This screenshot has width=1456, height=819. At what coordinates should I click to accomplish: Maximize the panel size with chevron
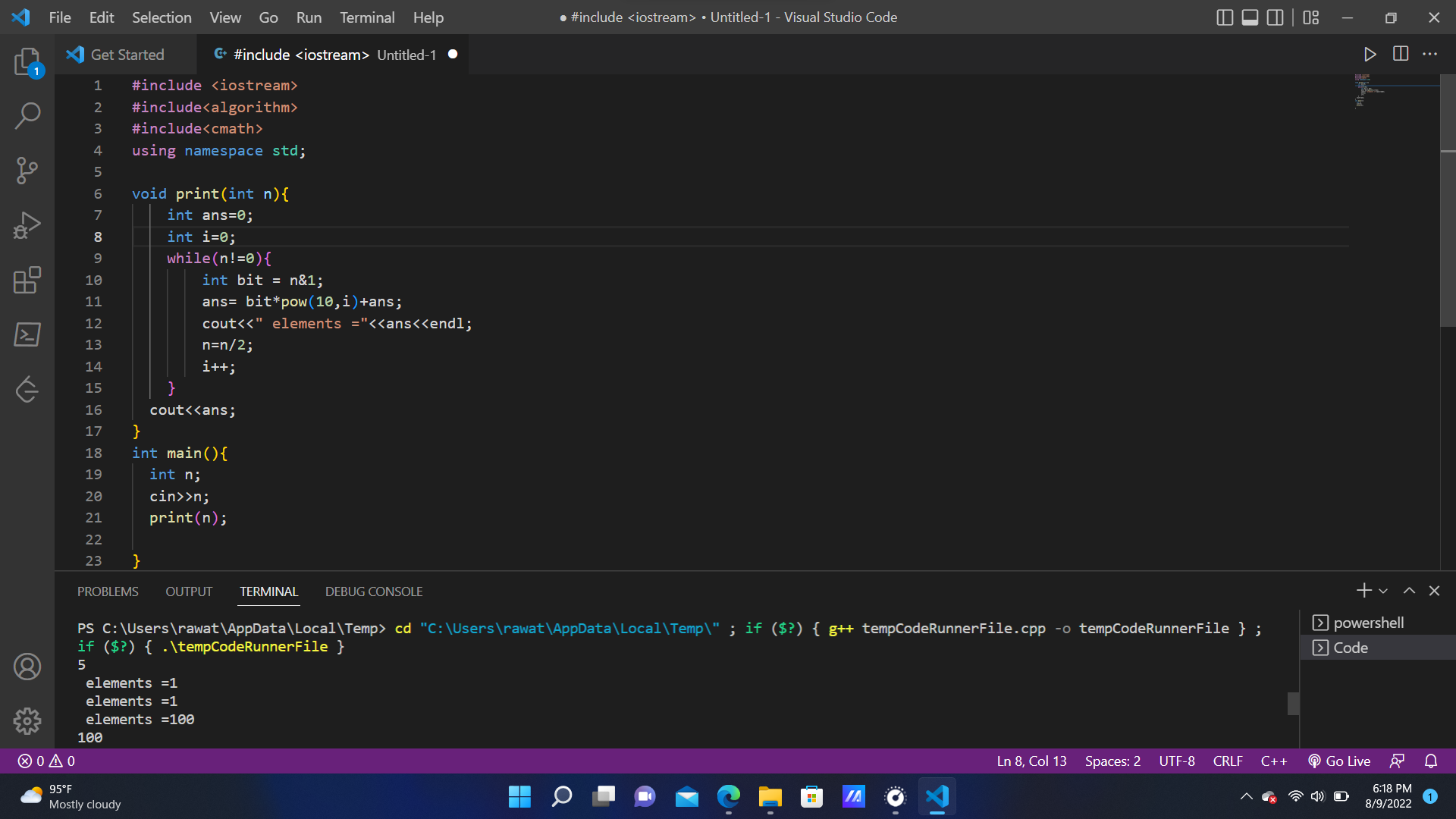tap(1409, 591)
